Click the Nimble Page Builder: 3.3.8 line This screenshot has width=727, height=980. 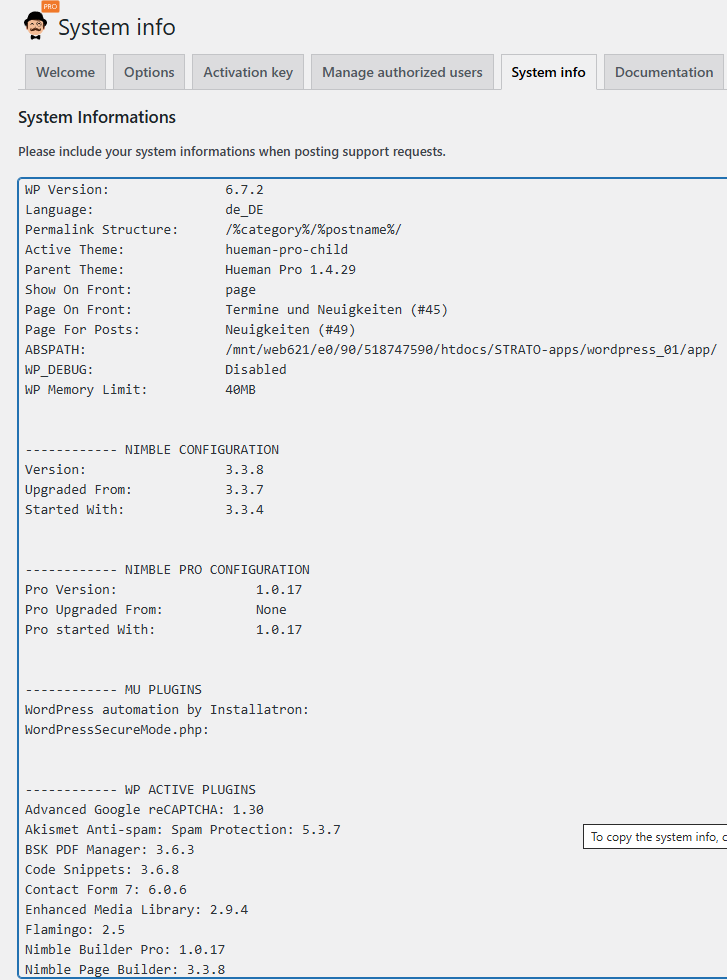tap(125, 969)
